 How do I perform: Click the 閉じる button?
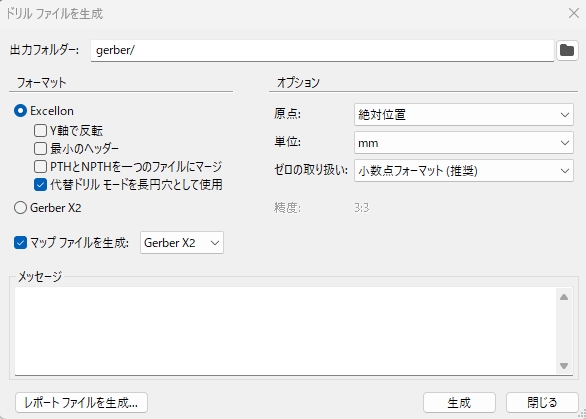tap(542, 403)
